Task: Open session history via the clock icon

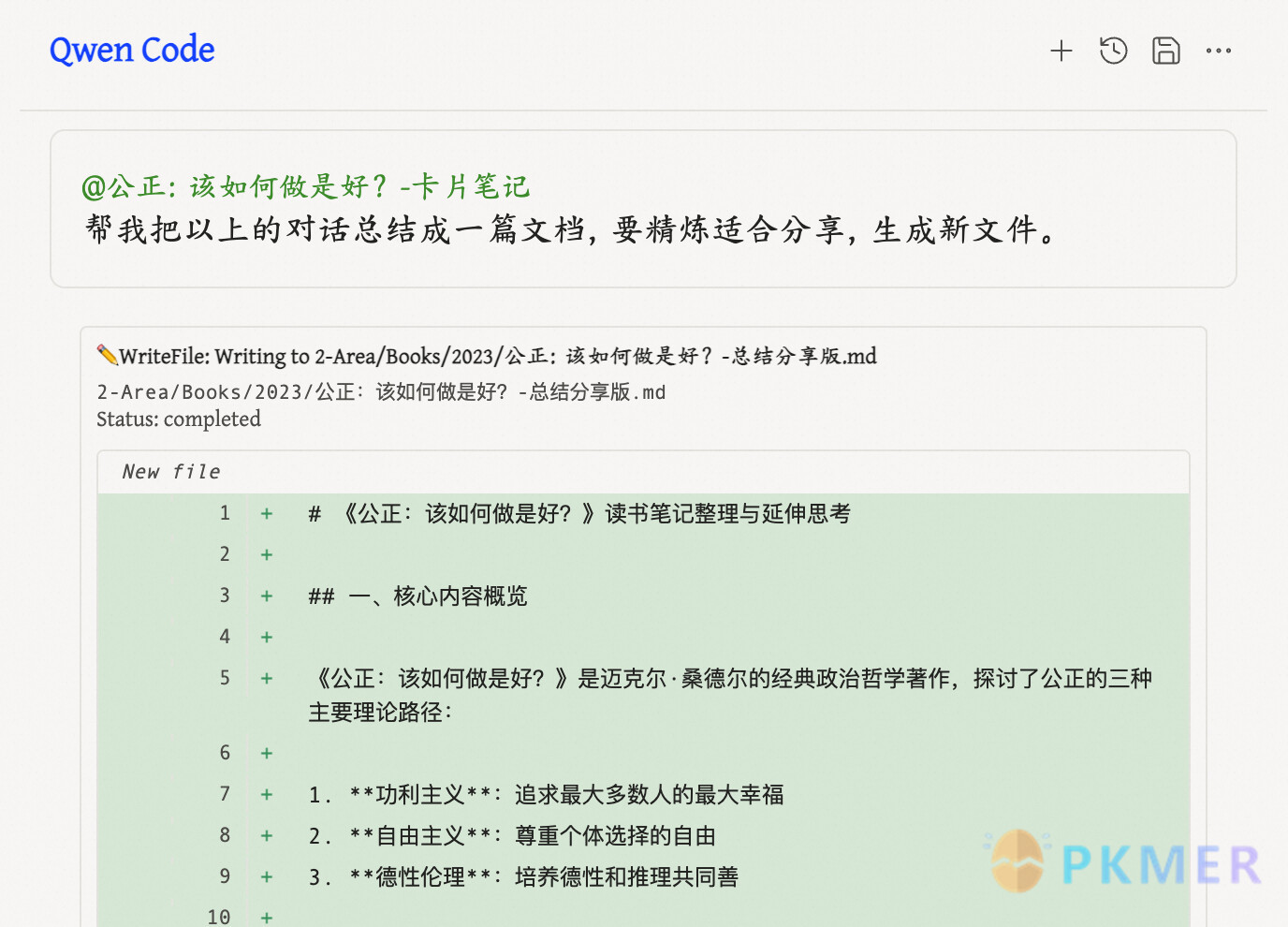Action: point(1113,51)
